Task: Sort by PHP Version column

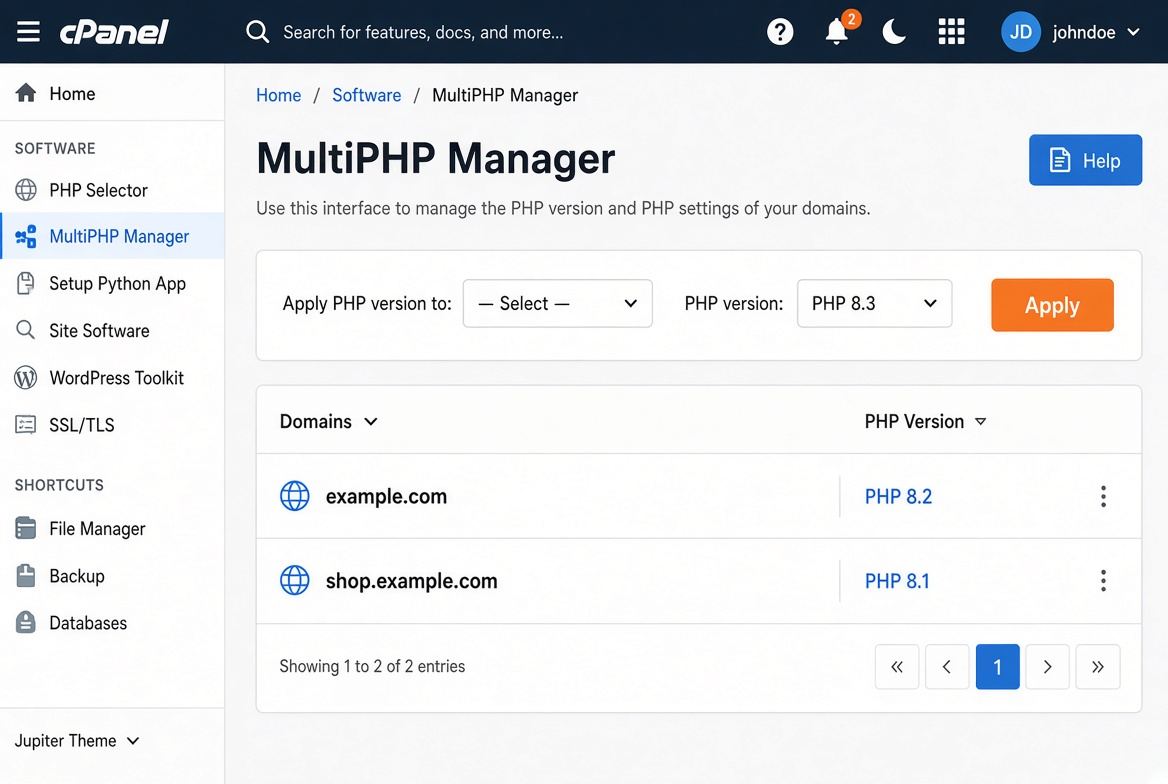Action: click(925, 421)
